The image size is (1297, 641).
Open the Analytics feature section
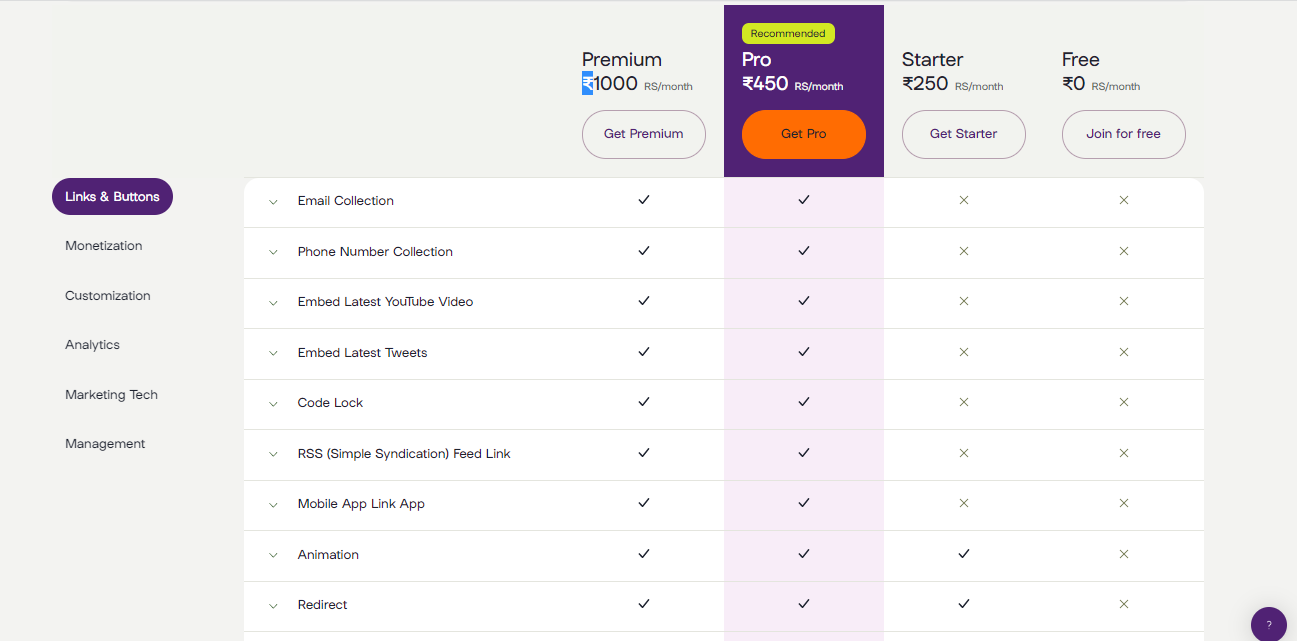point(93,345)
